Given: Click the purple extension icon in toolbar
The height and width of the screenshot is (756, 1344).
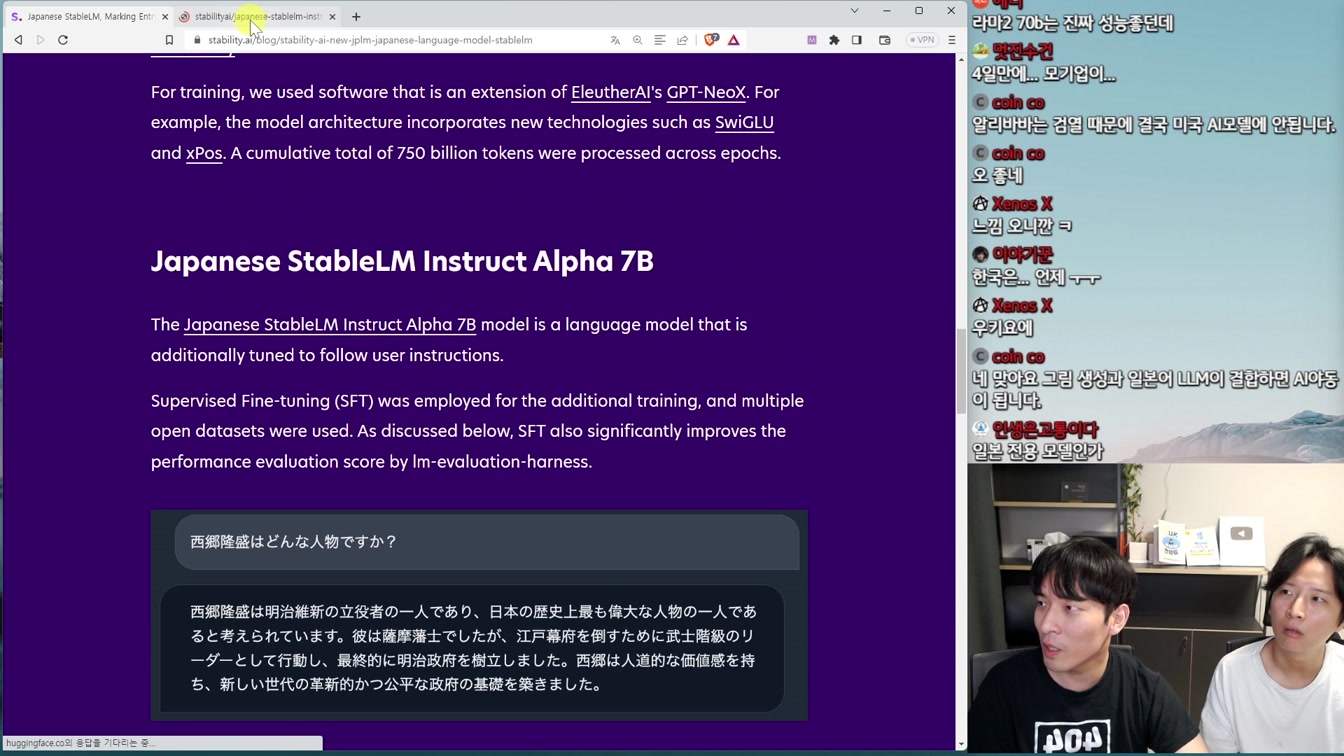Looking at the screenshot, I should (812, 40).
